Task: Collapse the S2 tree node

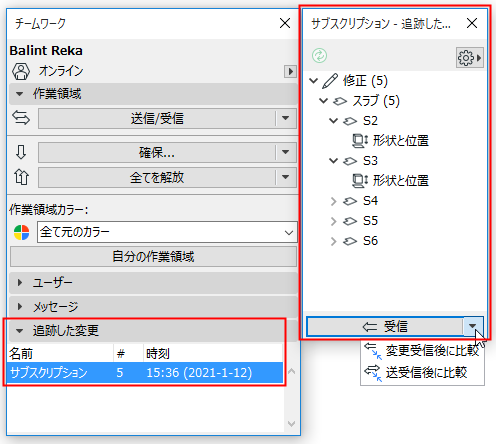Action: (333, 120)
